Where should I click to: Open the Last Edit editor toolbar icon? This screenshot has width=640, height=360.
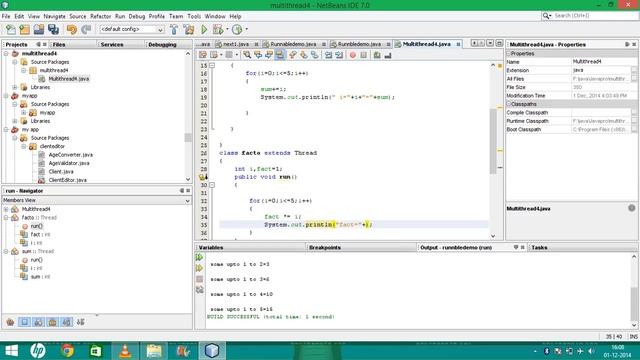[x=202, y=55]
